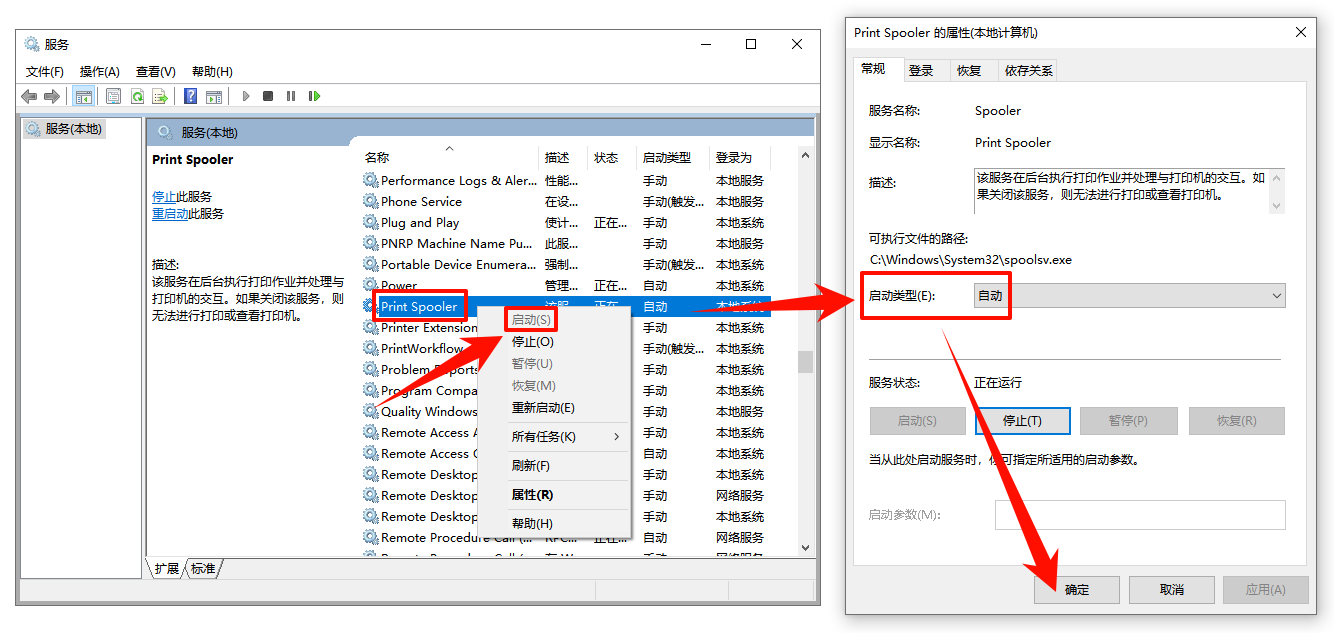Screen dimensions: 1334x633
Task: Click the gear icon beside Remote Procedure Call
Action: tap(371, 537)
